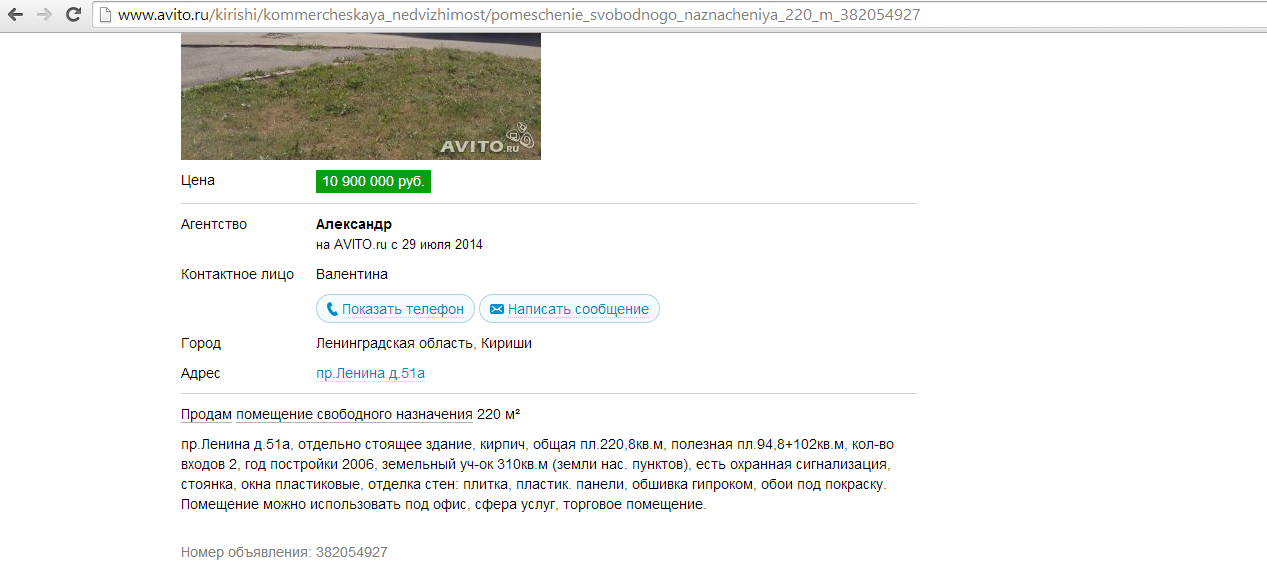Click the Продам link in the title
Screen dimensions: 1267x561
pos(206,414)
